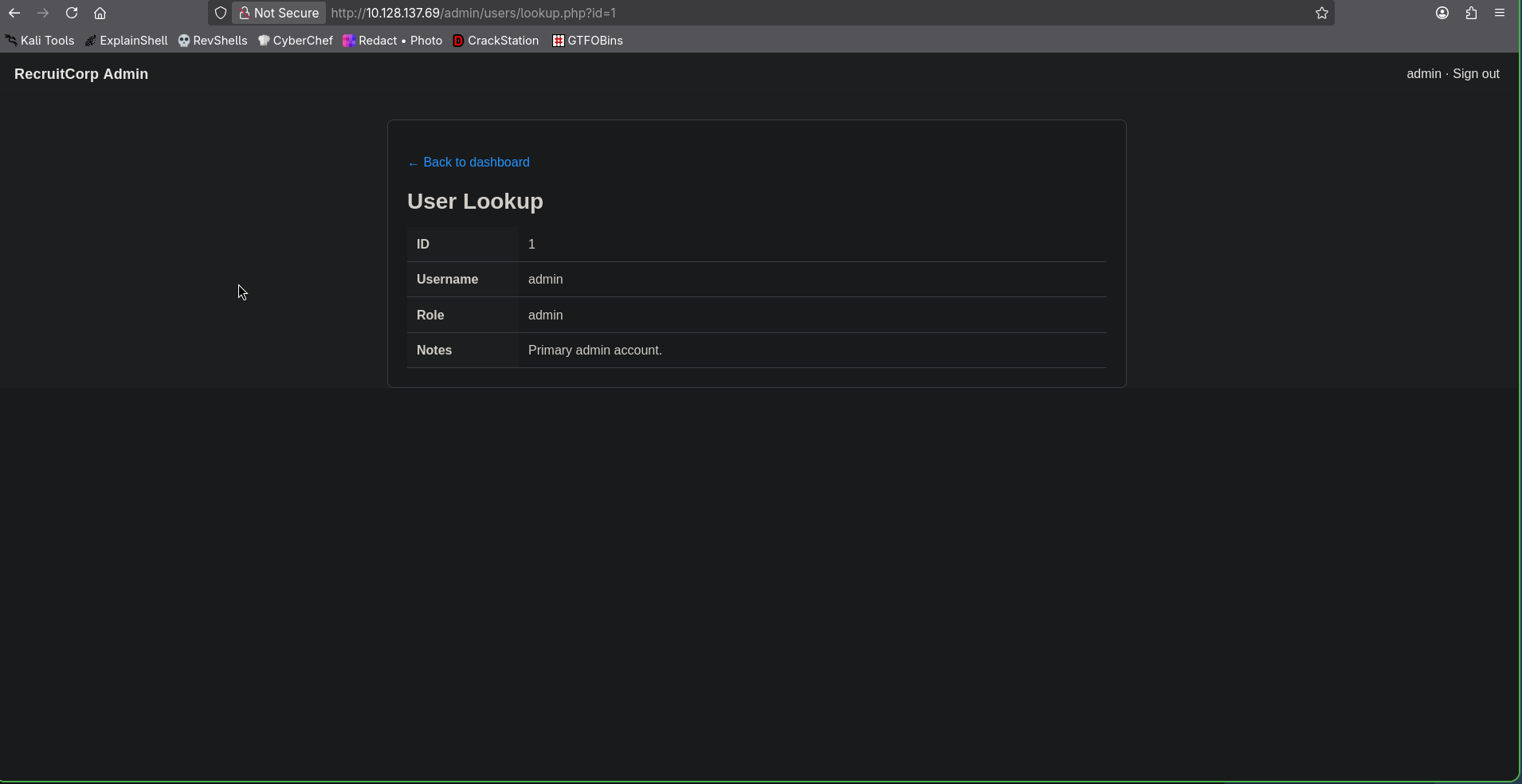This screenshot has height=784, width=1522.
Task: Open ExplainShell bookmark
Action: click(127, 41)
